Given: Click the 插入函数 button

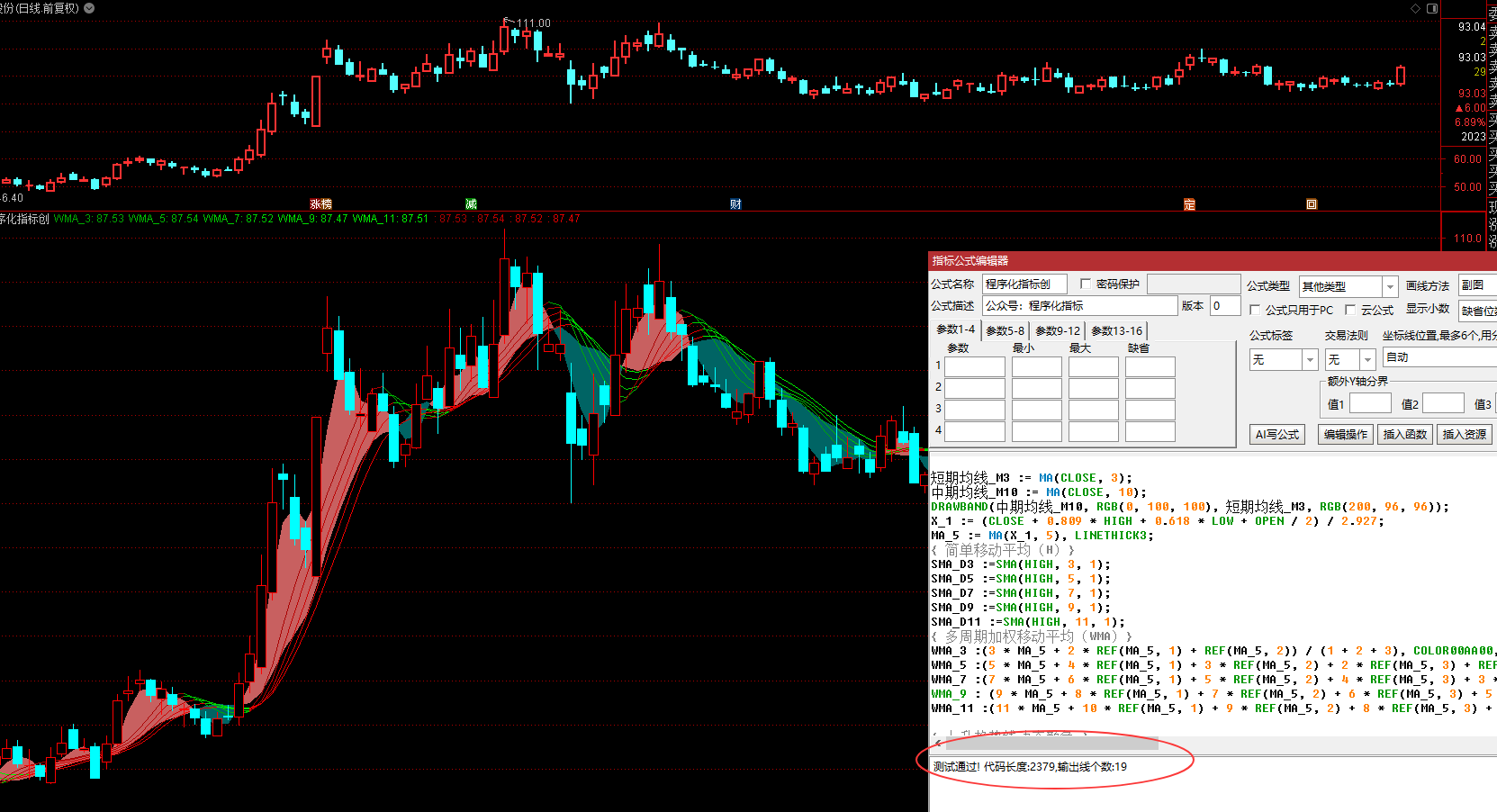Looking at the screenshot, I should (x=1404, y=434).
